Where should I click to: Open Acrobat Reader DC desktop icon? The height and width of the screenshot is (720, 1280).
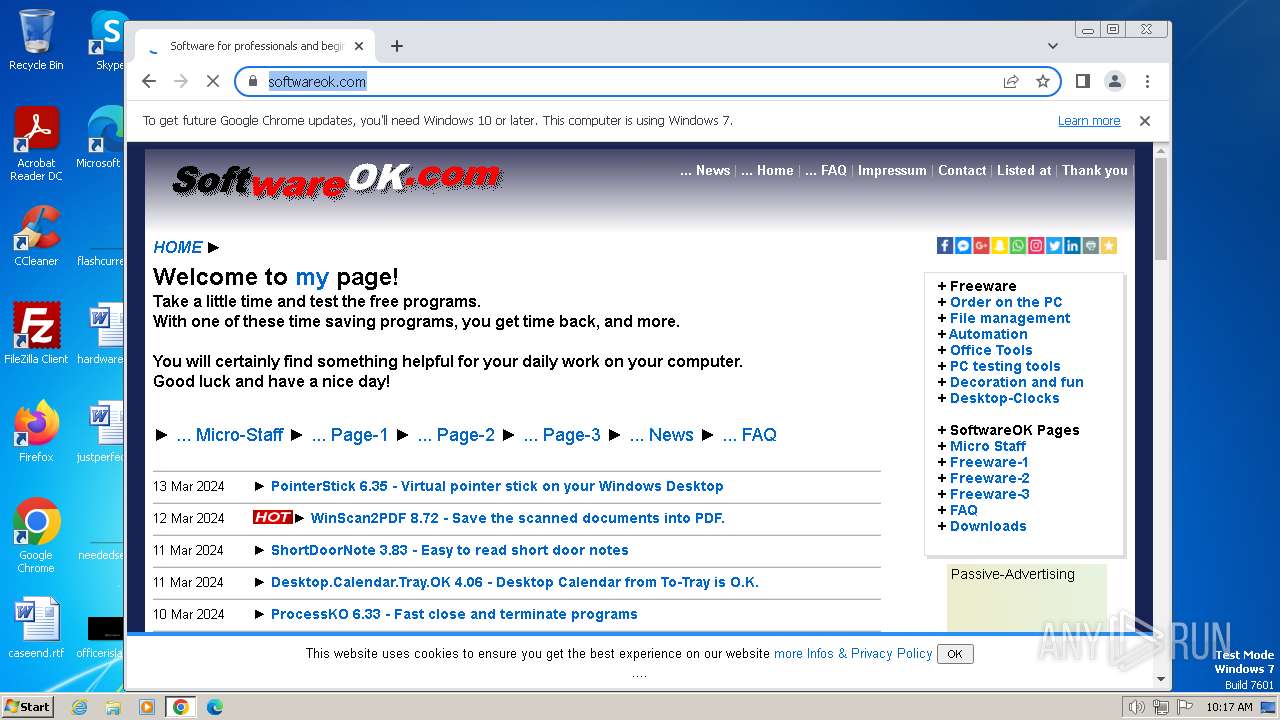point(36,144)
